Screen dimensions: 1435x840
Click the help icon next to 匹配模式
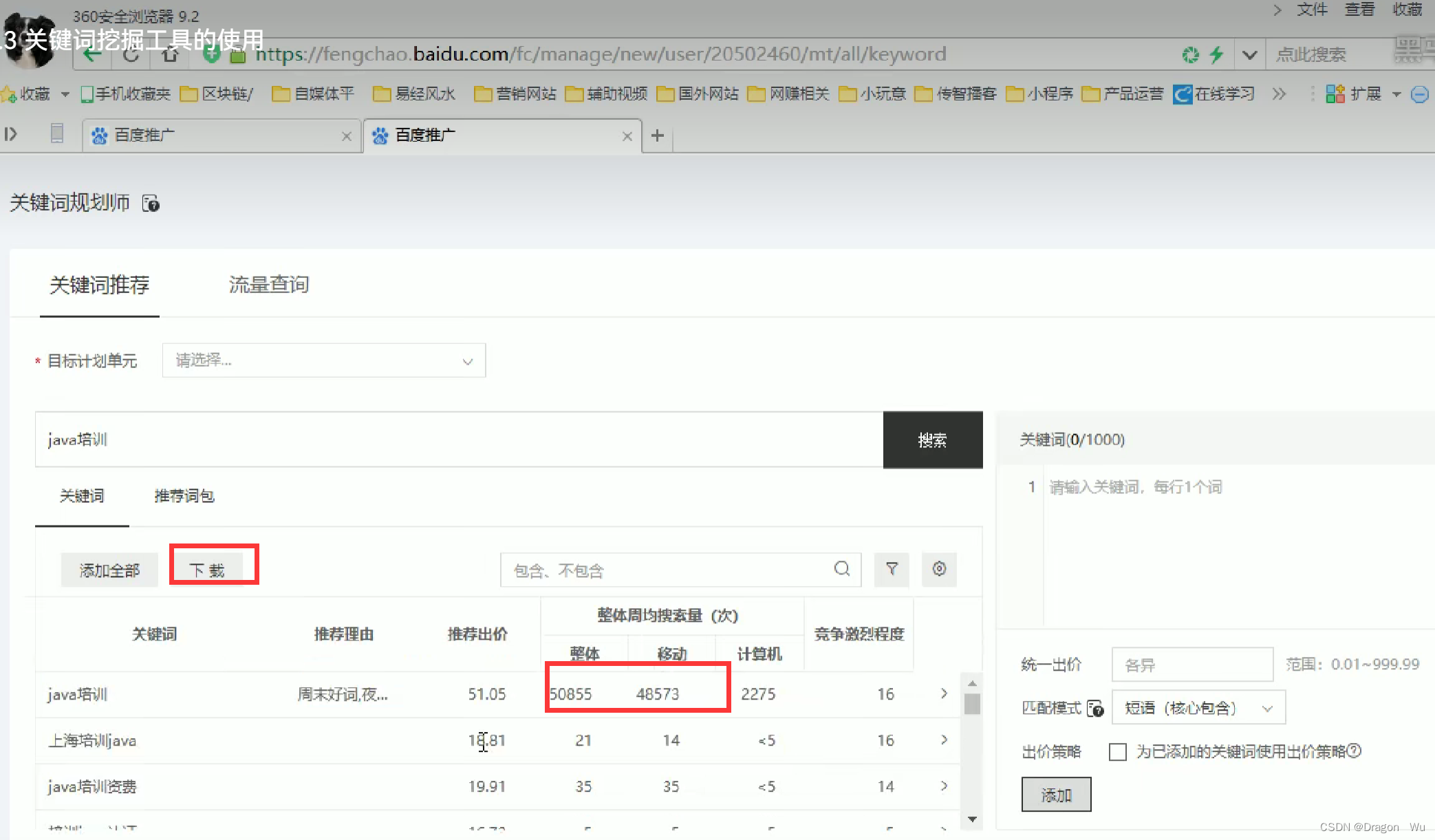coord(1096,708)
